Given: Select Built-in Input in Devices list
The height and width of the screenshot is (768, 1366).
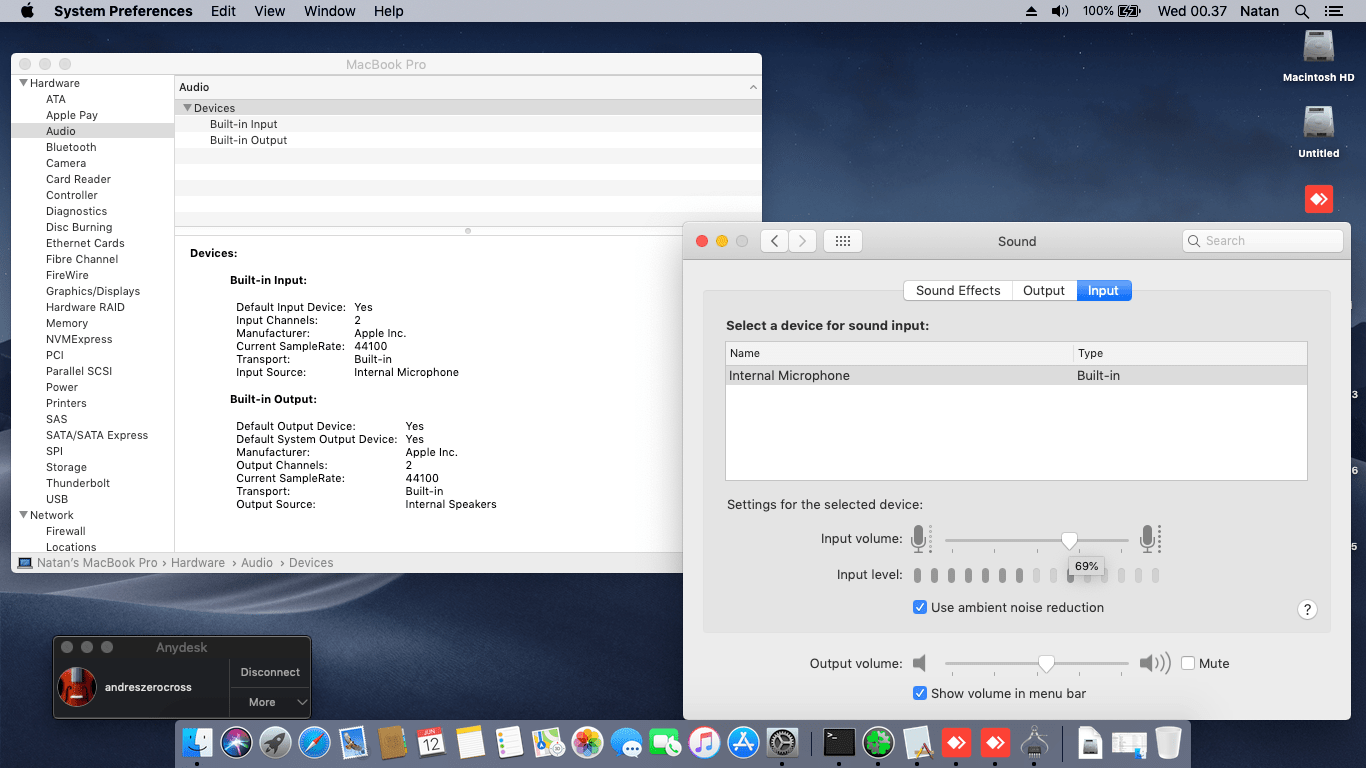Looking at the screenshot, I should click(x=244, y=124).
